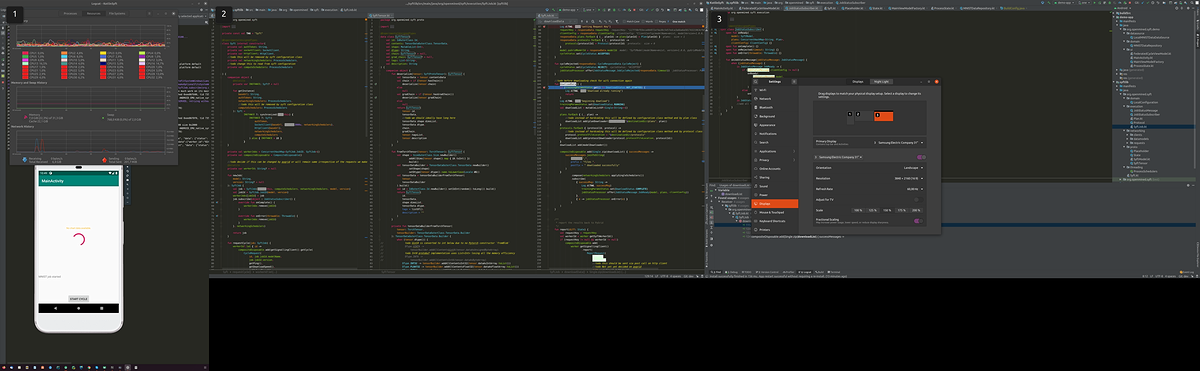The width and height of the screenshot is (1200, 371).
Task: Open the Resolution dropdown
Action: (869, 178)
